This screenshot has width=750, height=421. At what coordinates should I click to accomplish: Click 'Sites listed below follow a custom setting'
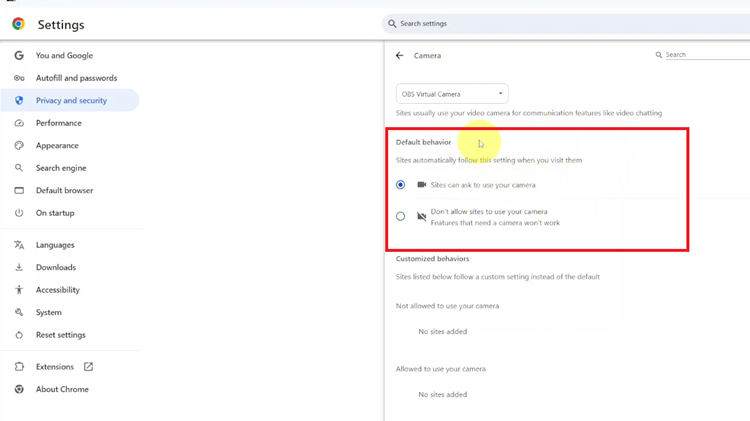(497, 277)
